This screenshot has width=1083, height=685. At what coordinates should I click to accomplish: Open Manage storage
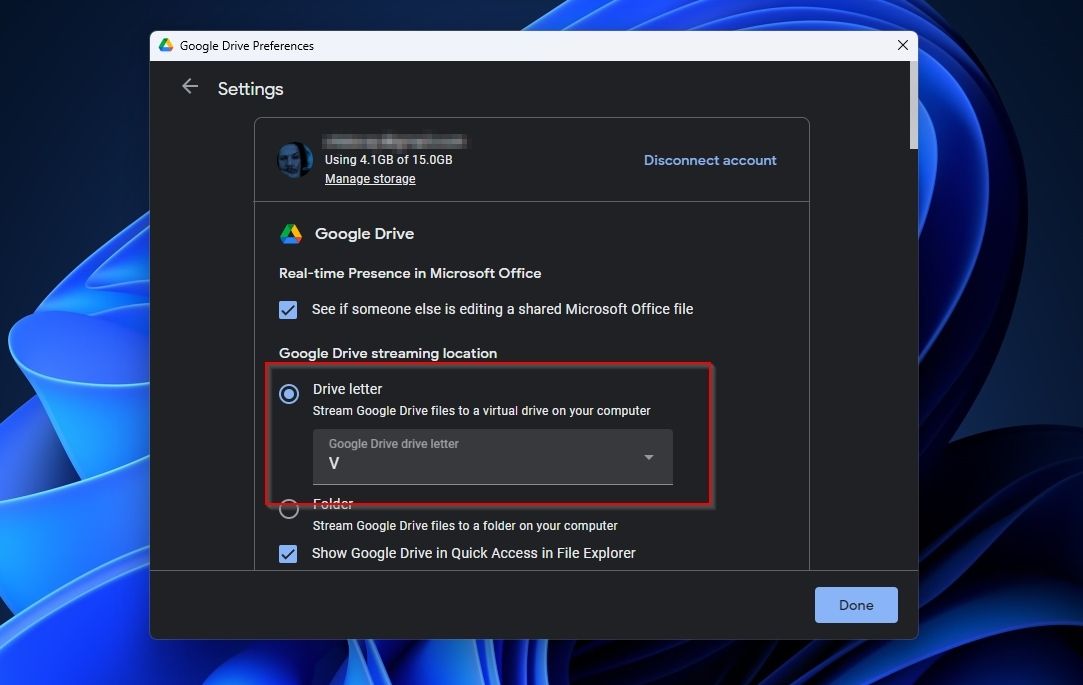click(x=370, y=178)
